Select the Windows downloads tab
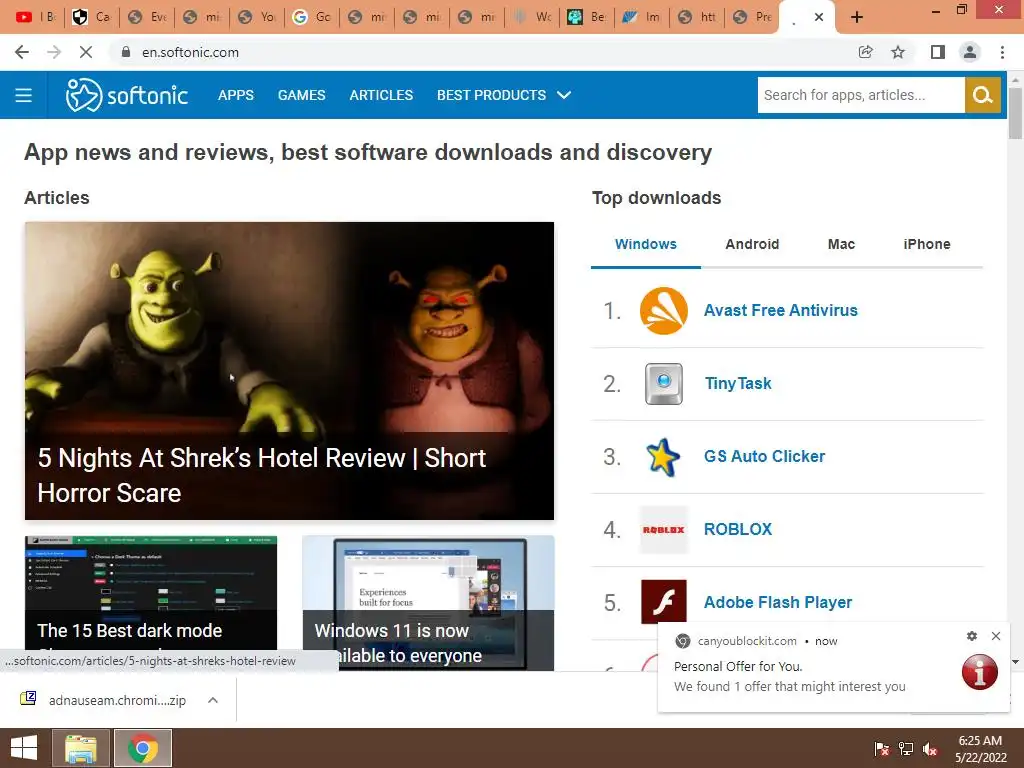The width and height of the screenshot is (1024, 768). (x=646, y=244)
